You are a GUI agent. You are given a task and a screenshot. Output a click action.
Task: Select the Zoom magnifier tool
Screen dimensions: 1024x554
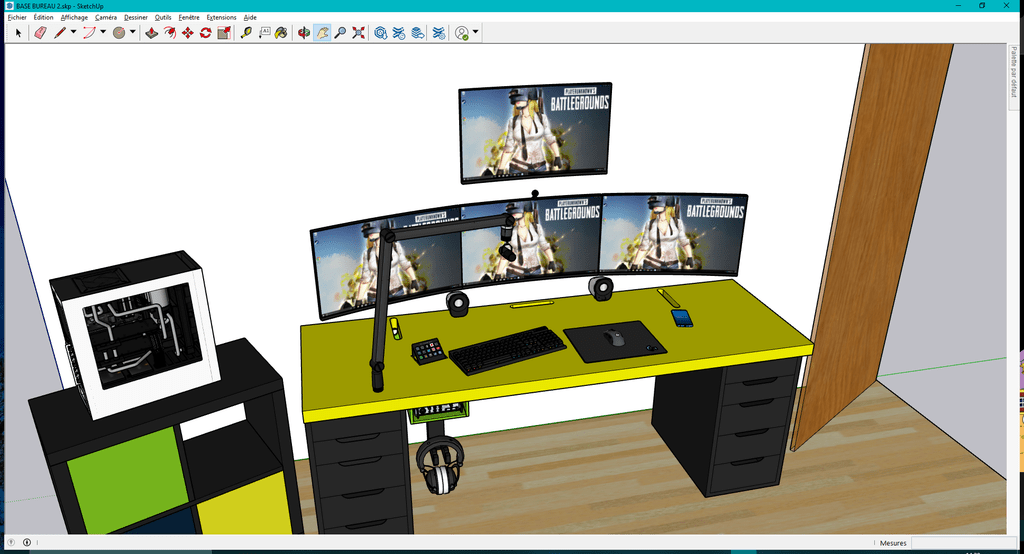340,32
